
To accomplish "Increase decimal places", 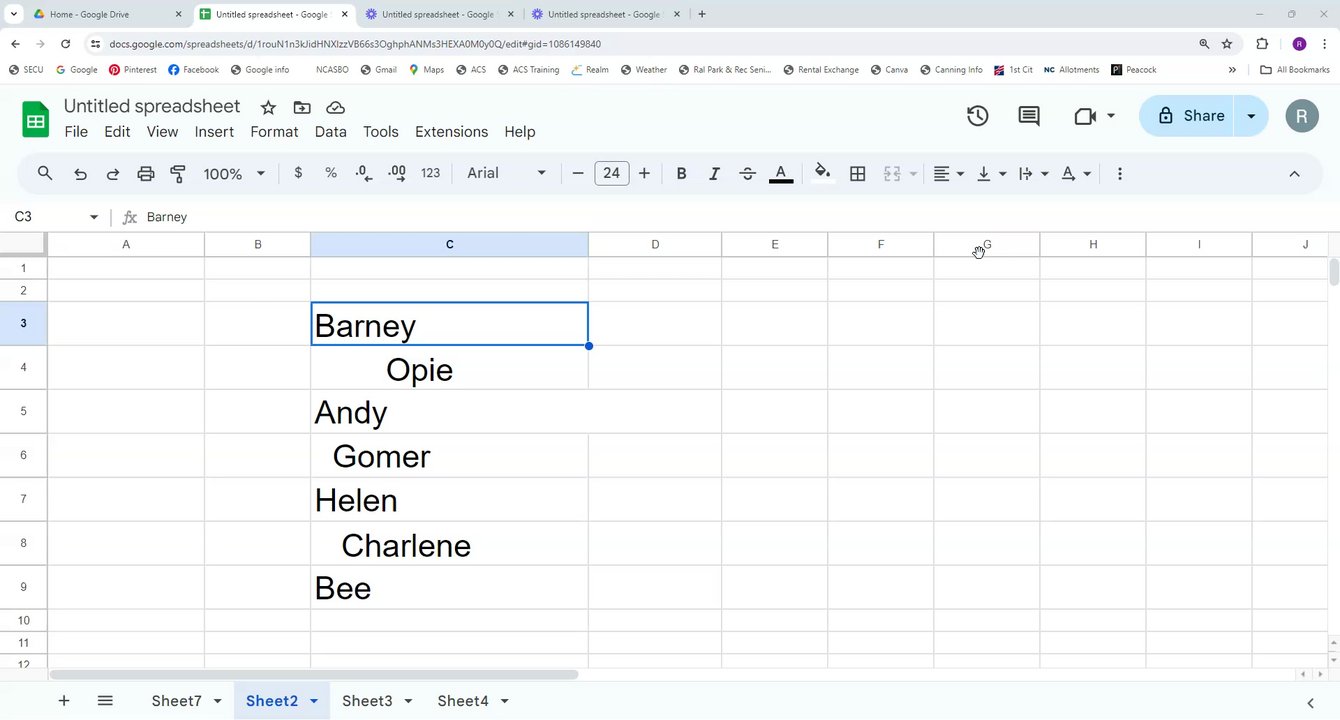I will click(x=397, y=173).
